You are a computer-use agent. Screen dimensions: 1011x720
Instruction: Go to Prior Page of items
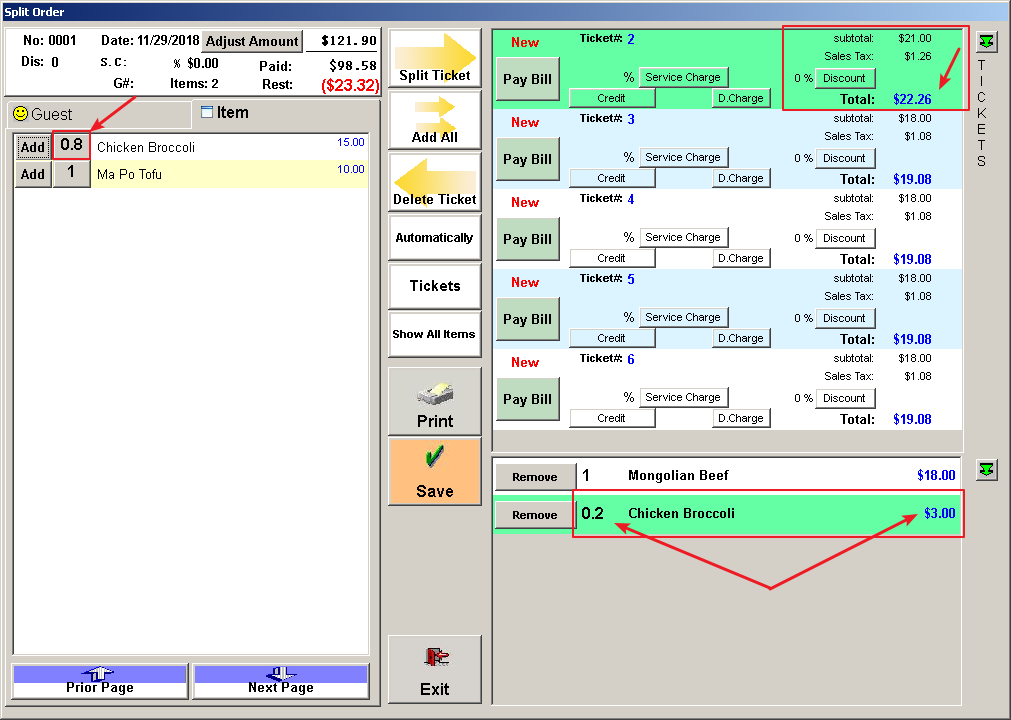click(100, 681)
